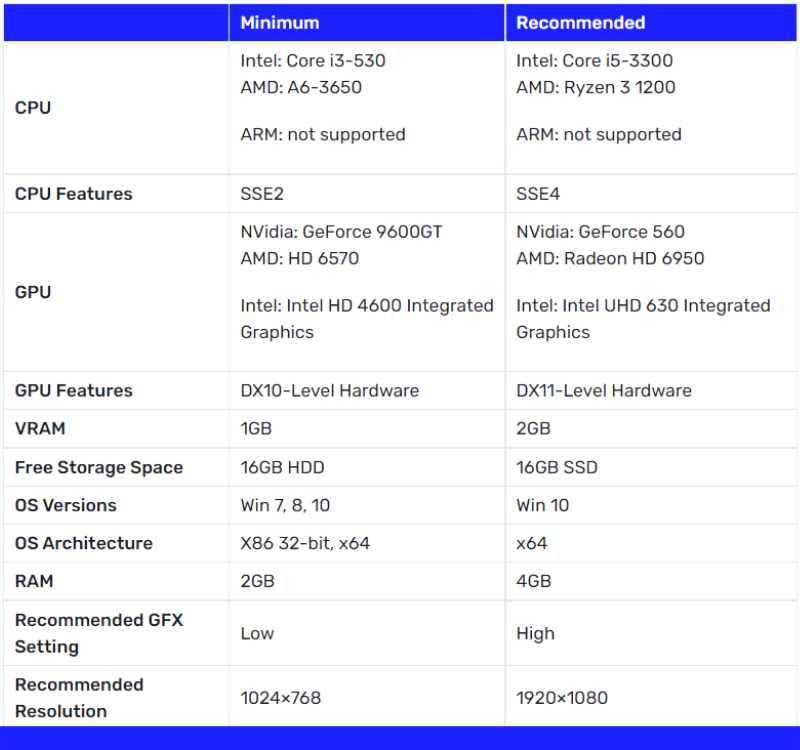
Task: Click the VRAM row label
Action: coord(40,429)
